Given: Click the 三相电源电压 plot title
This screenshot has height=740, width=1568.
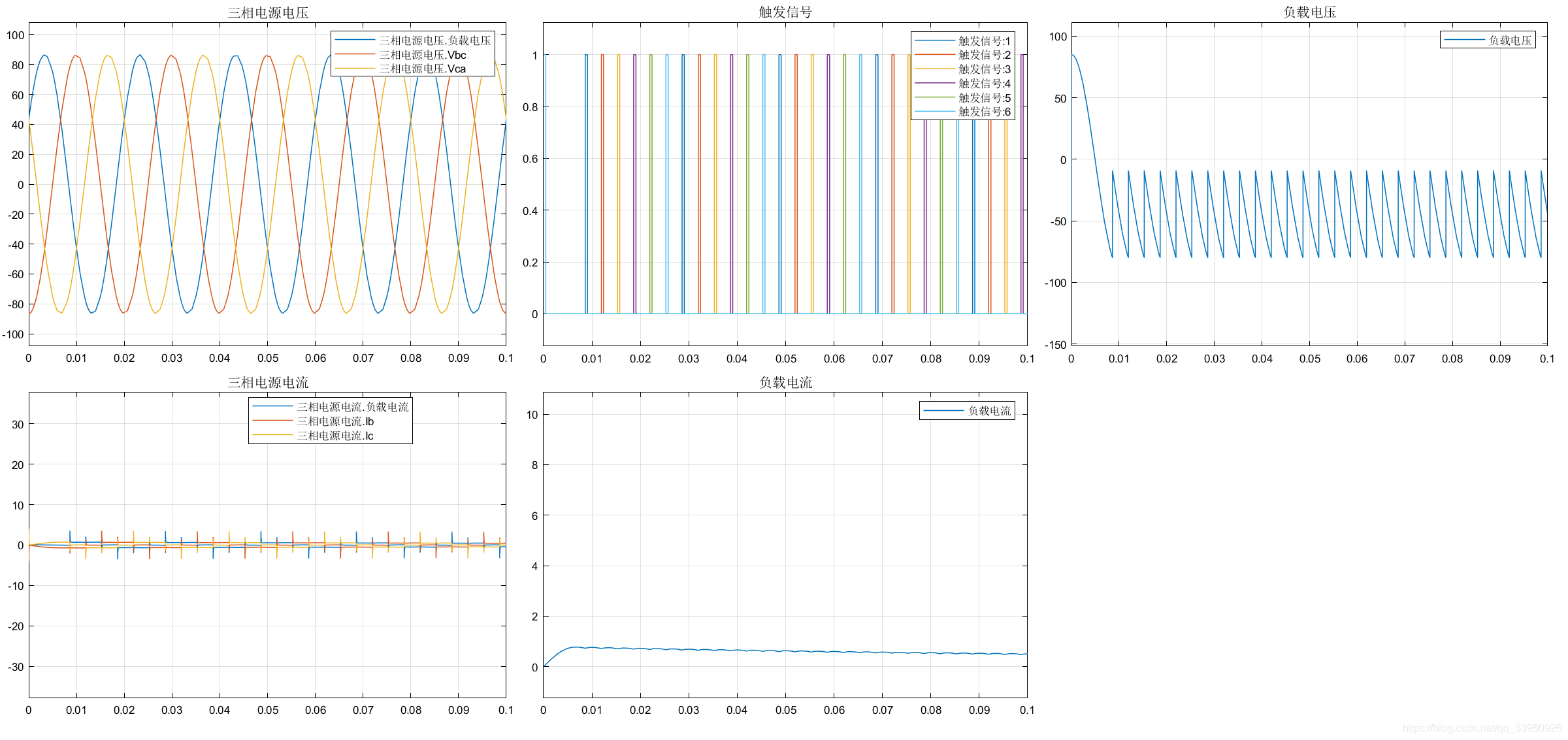Looking at the screenshot, I should [x=268, y=12].
